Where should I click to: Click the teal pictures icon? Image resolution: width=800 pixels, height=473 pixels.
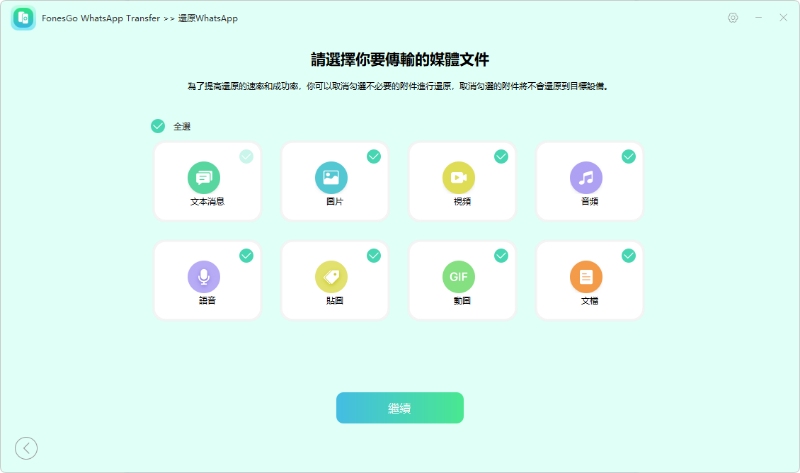point(331,178)
